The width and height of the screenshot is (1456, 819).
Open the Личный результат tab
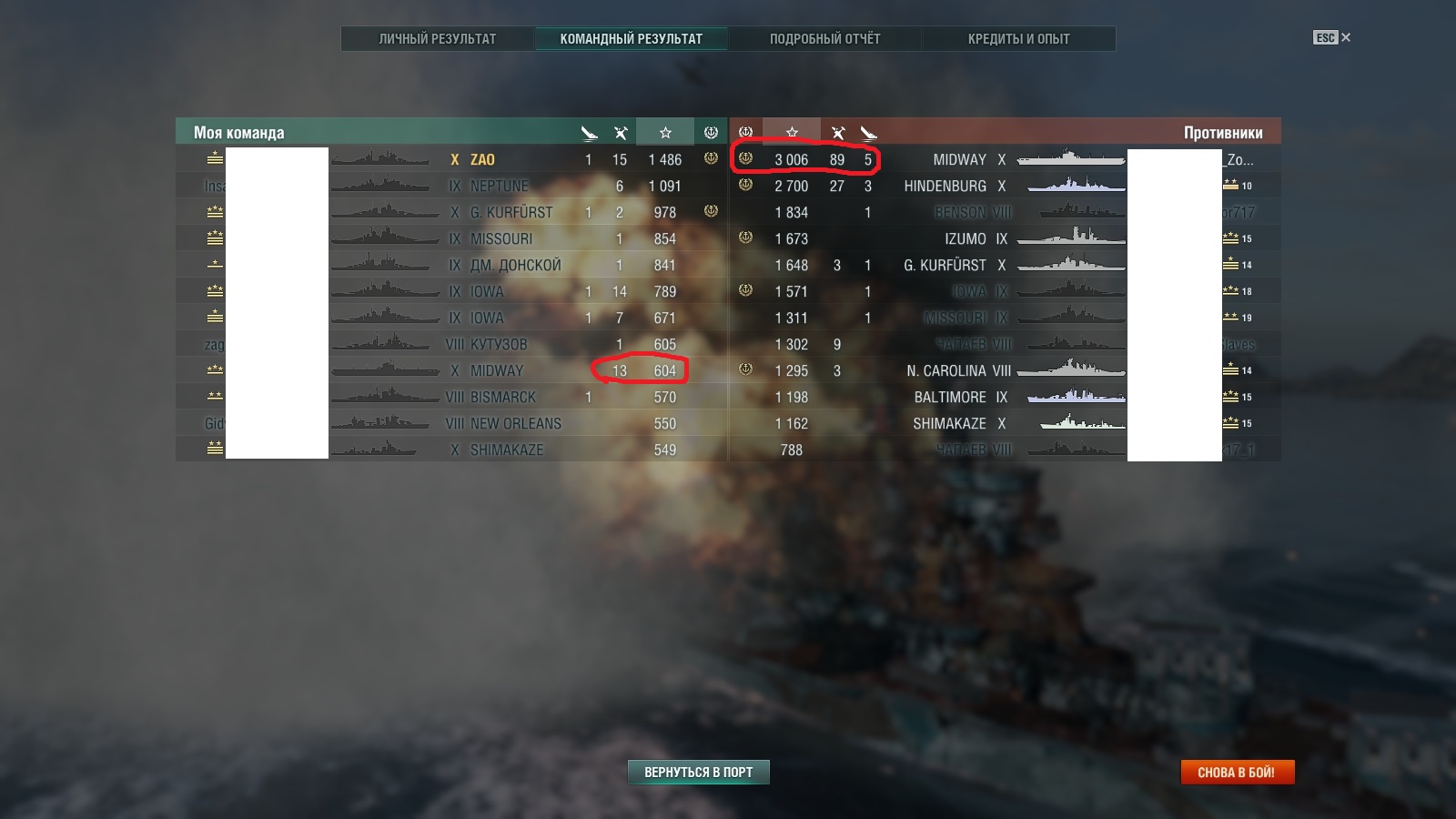click(x=438, y=38)
